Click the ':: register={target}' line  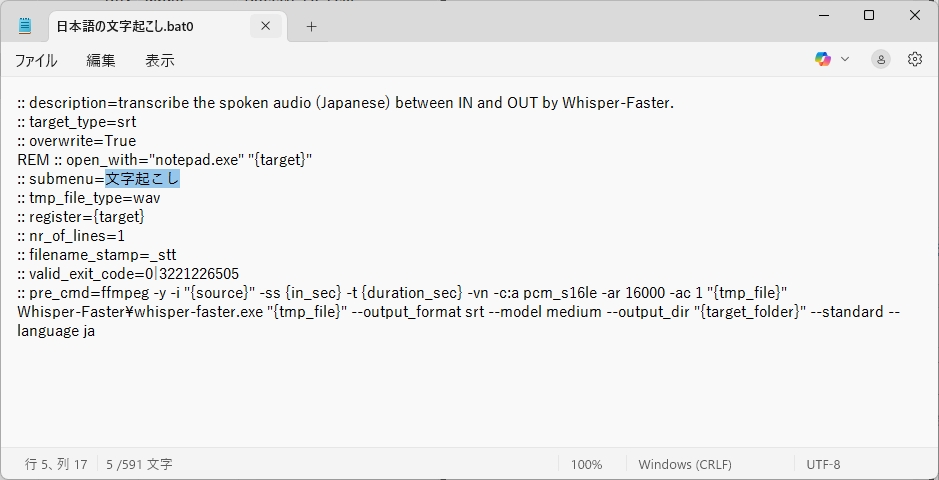tap(81, 217)
